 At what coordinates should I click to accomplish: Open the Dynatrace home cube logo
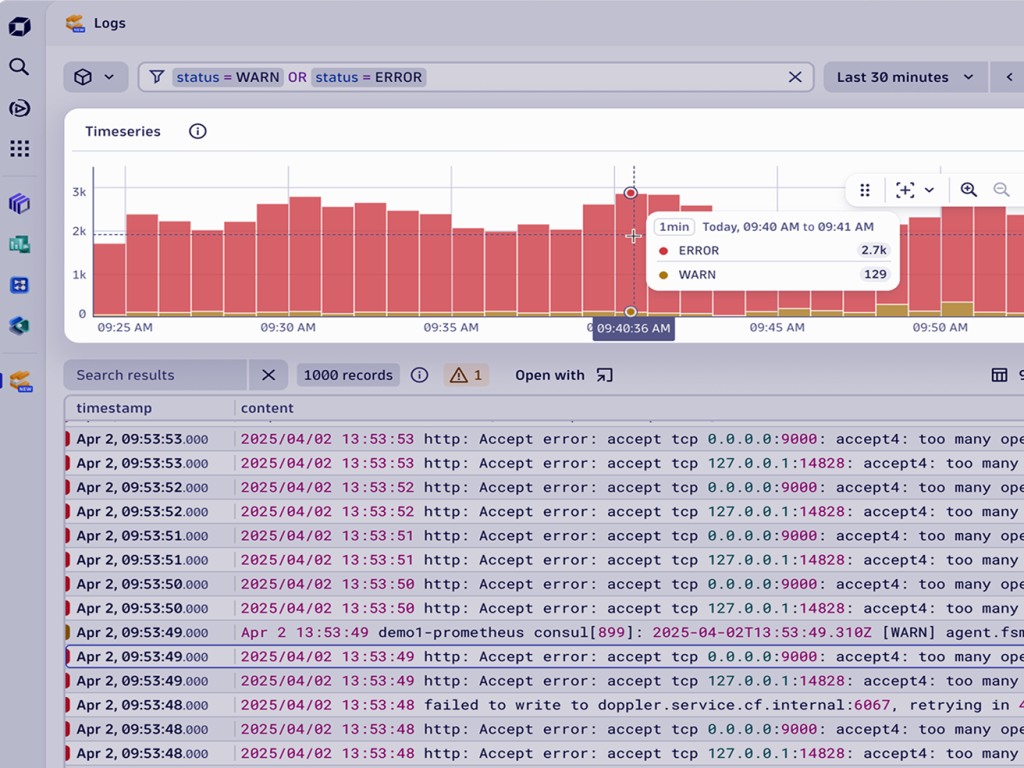[x=20, y=26]
